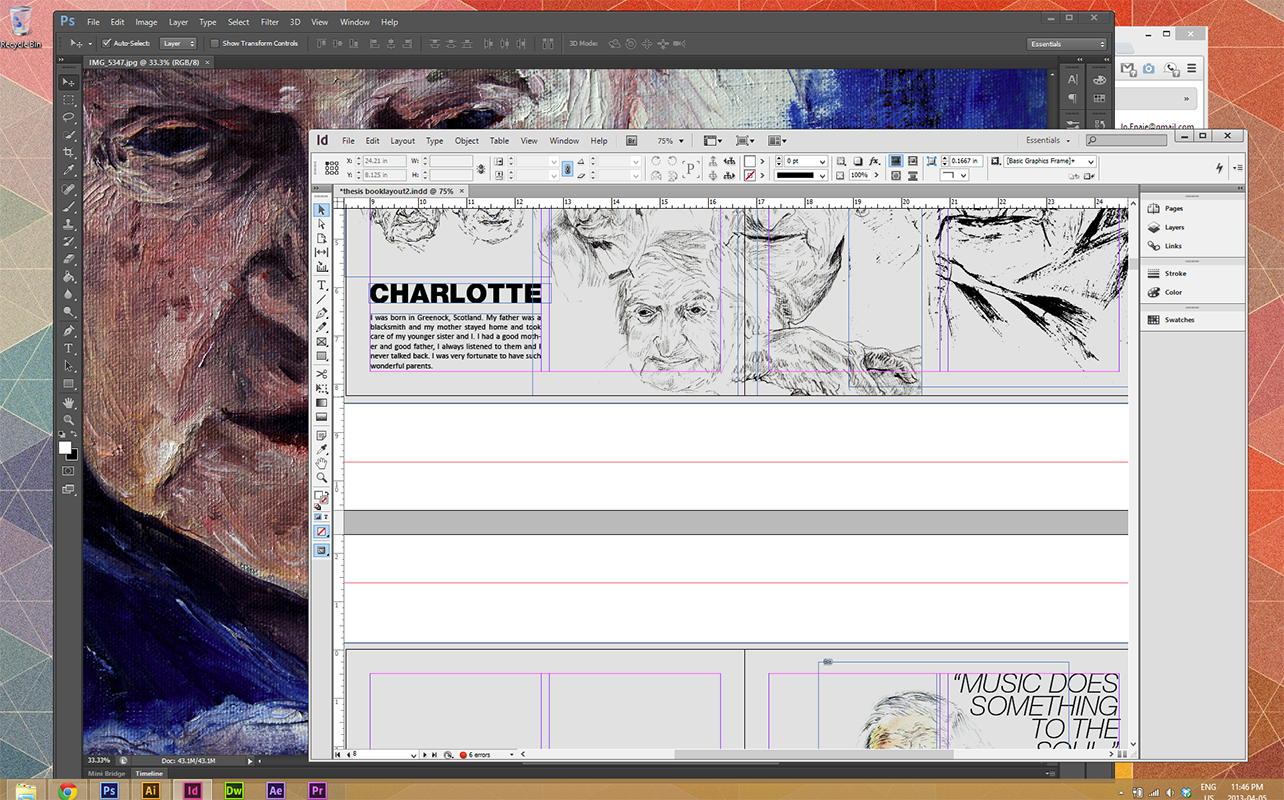Viewport: 1284px width, 800px height.
Task: Toggle Photoshop Auto-Select checkbox
Action: tap(107, 44)
